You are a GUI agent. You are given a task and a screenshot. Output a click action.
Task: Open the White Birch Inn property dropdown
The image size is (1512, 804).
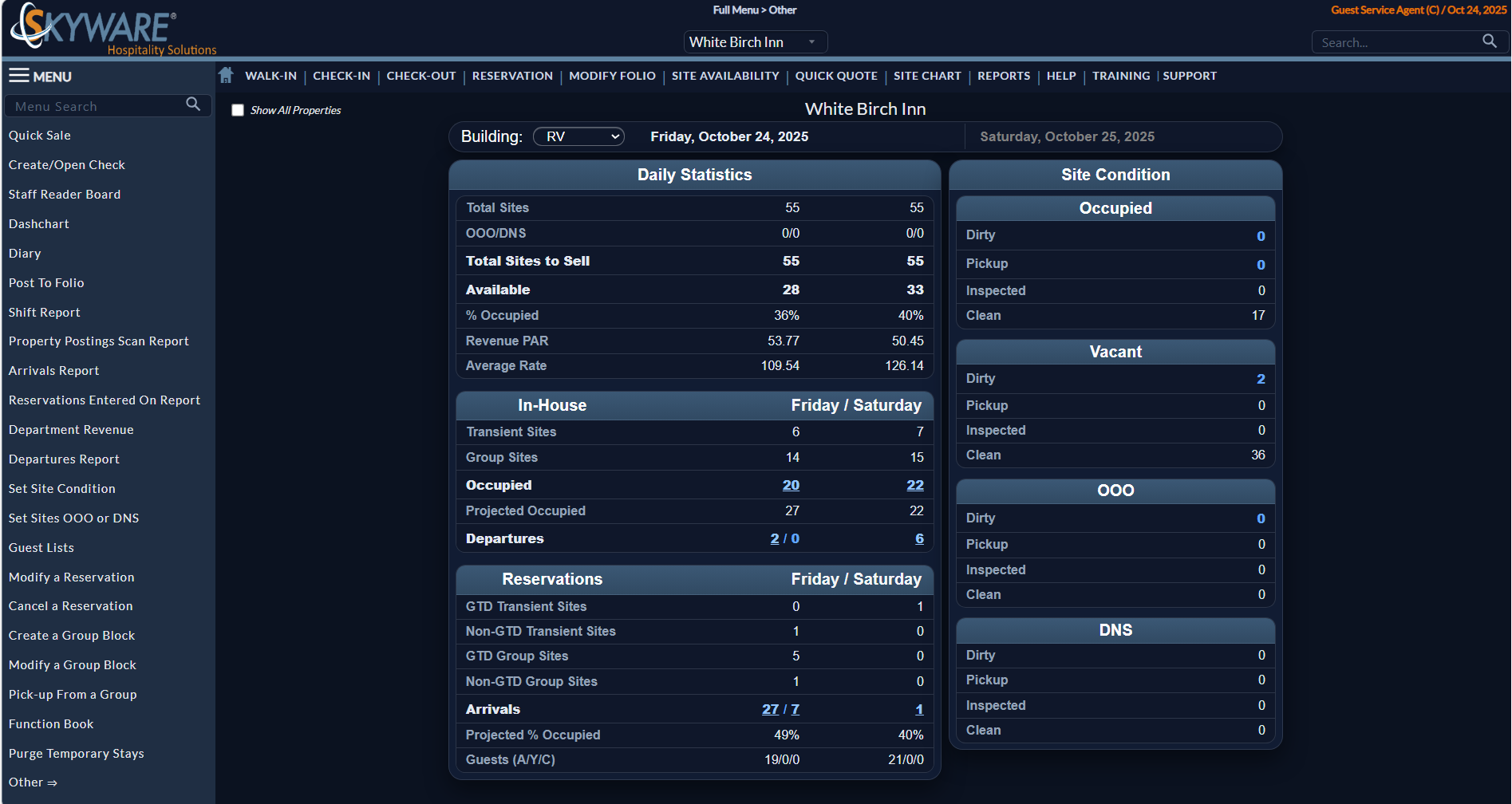tap(755, 42)
